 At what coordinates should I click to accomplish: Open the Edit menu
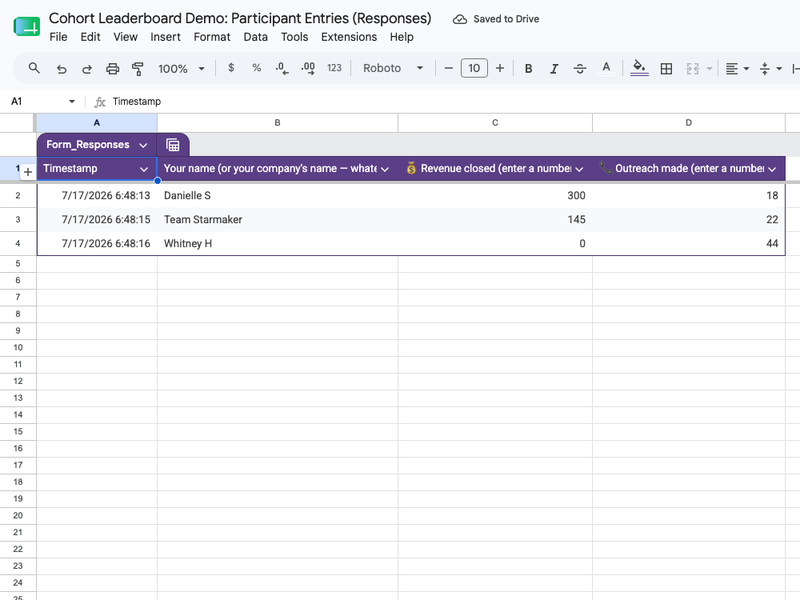coord(90,37)
